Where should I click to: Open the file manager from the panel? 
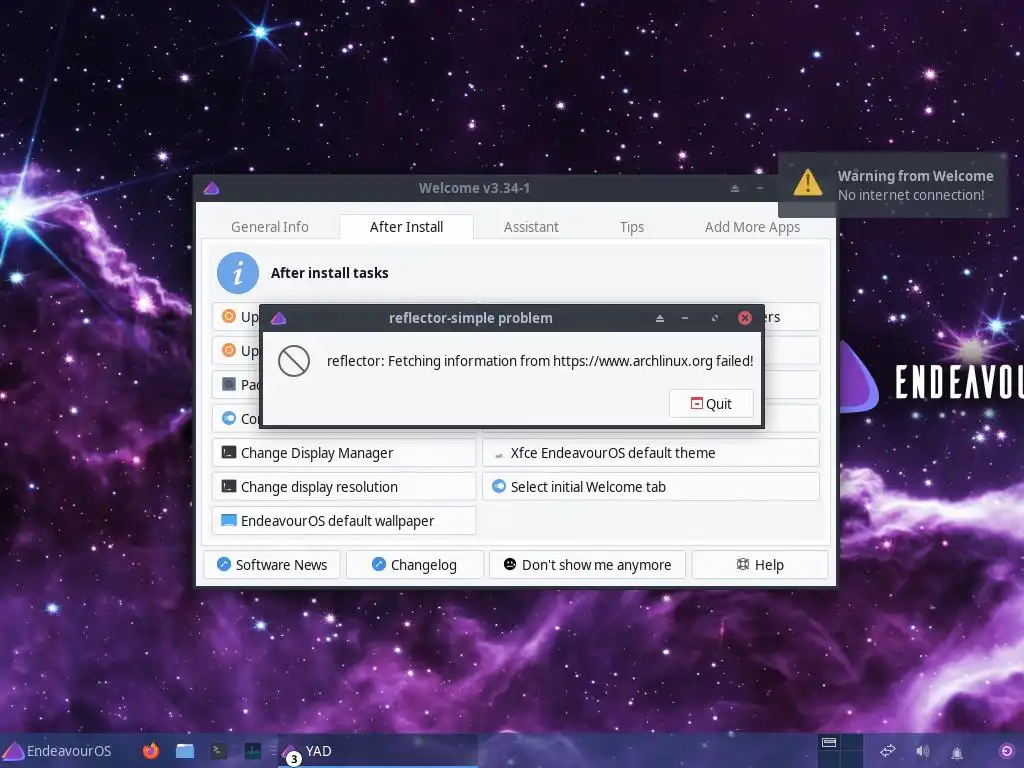click(185, 751)
